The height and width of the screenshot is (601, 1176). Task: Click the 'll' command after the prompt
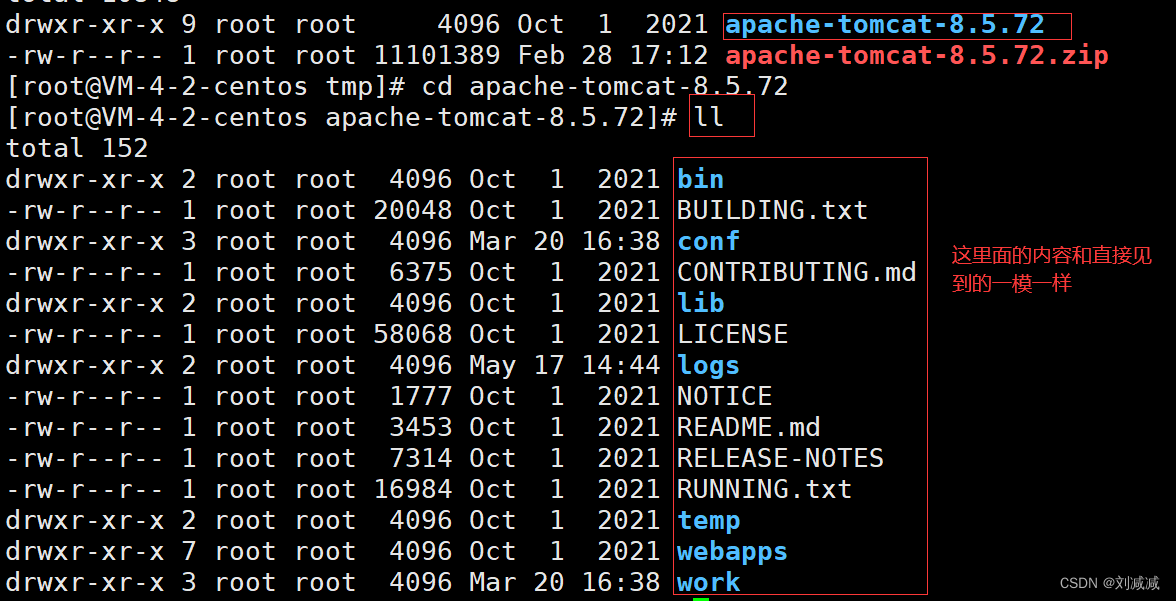pyautogui.click(x=709, y=117)
